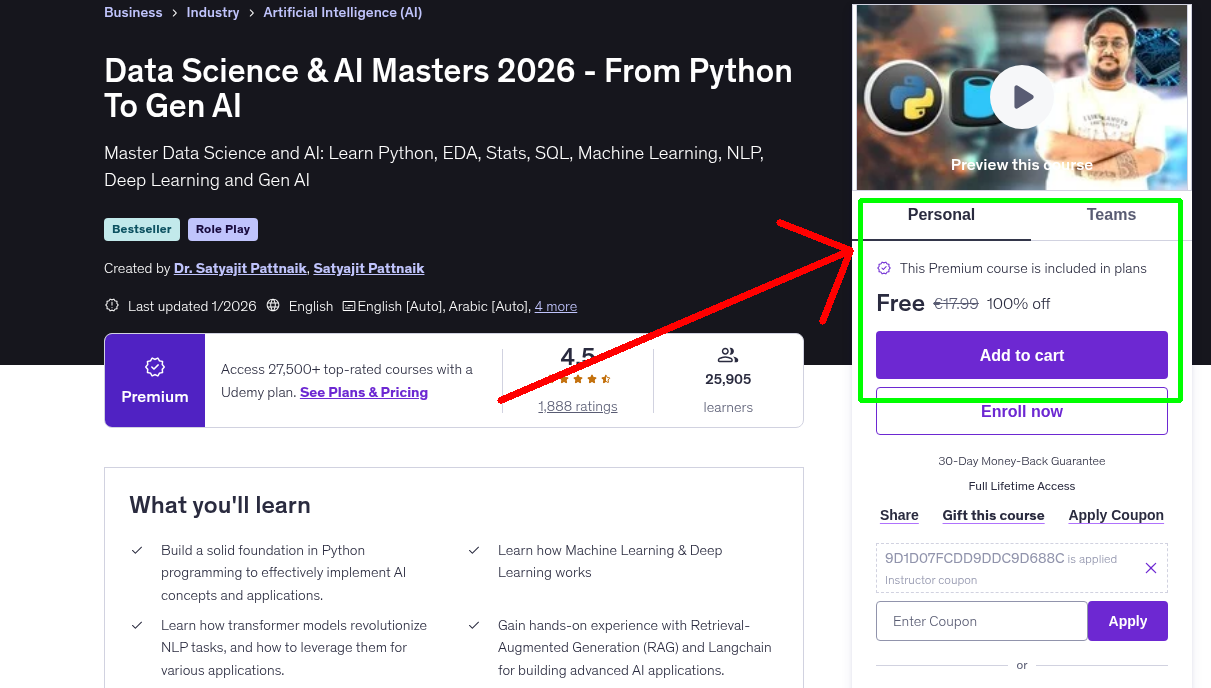This screenshot has height=688, width=1211.
Task: View the 1,888 ratings
Action: pyautogui.click(x=577, y=406)
